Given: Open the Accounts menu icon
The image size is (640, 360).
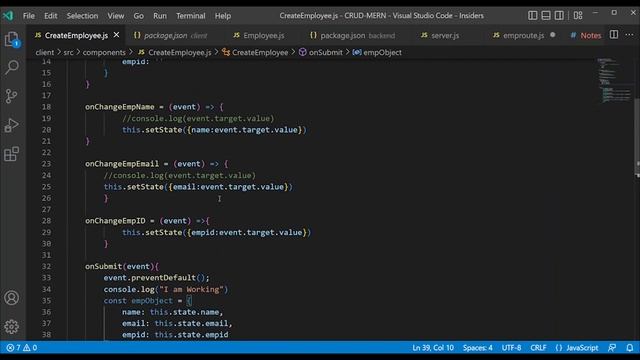Looking at the screenshot, I should point(12,298).
